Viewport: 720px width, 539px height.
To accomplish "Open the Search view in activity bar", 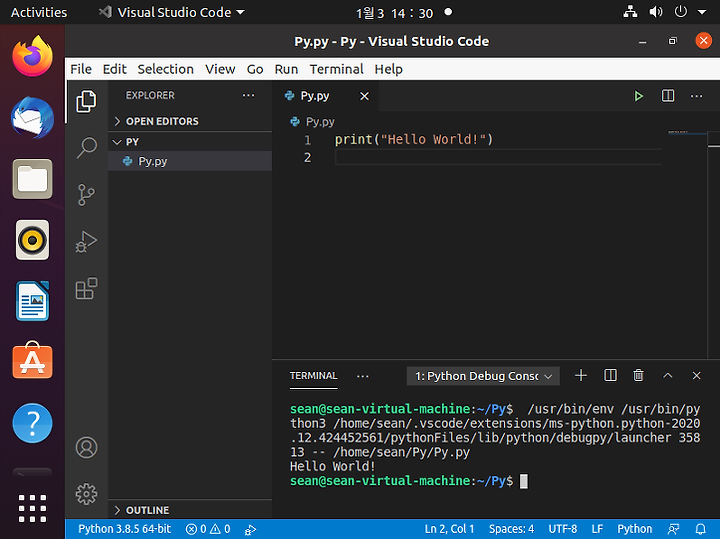I will 86,148.
